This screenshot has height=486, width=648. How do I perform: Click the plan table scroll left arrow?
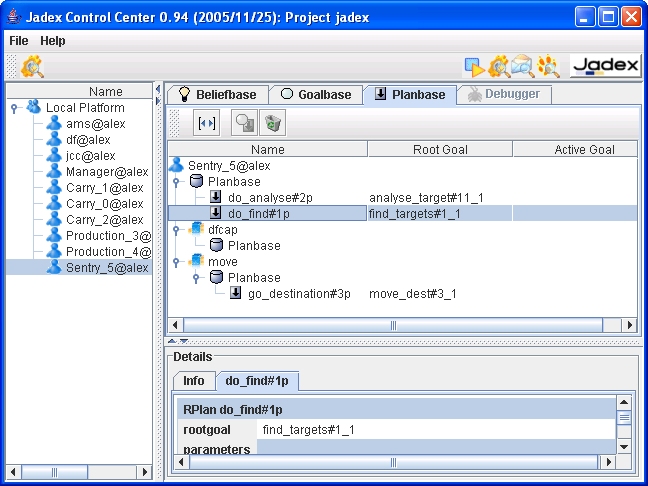(x=175, y=325)
